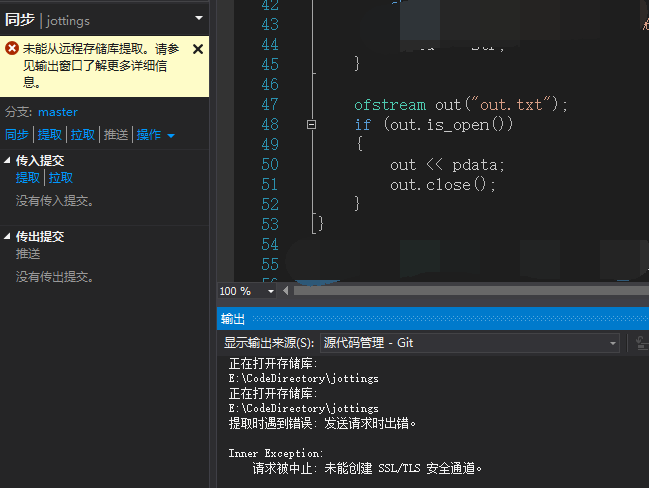The image size is (649, 488).
Task: Collapse the 传入提交 section
Action: pos(7,160)
